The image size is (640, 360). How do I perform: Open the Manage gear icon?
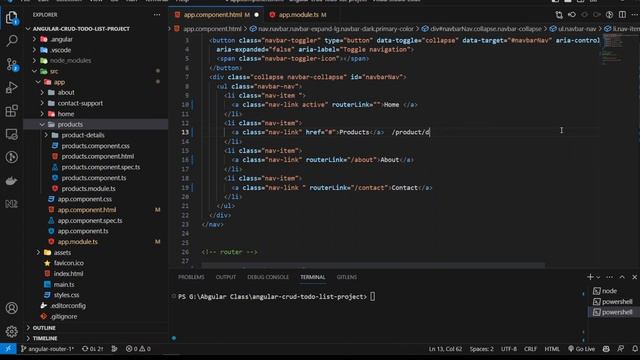(11, 331)
